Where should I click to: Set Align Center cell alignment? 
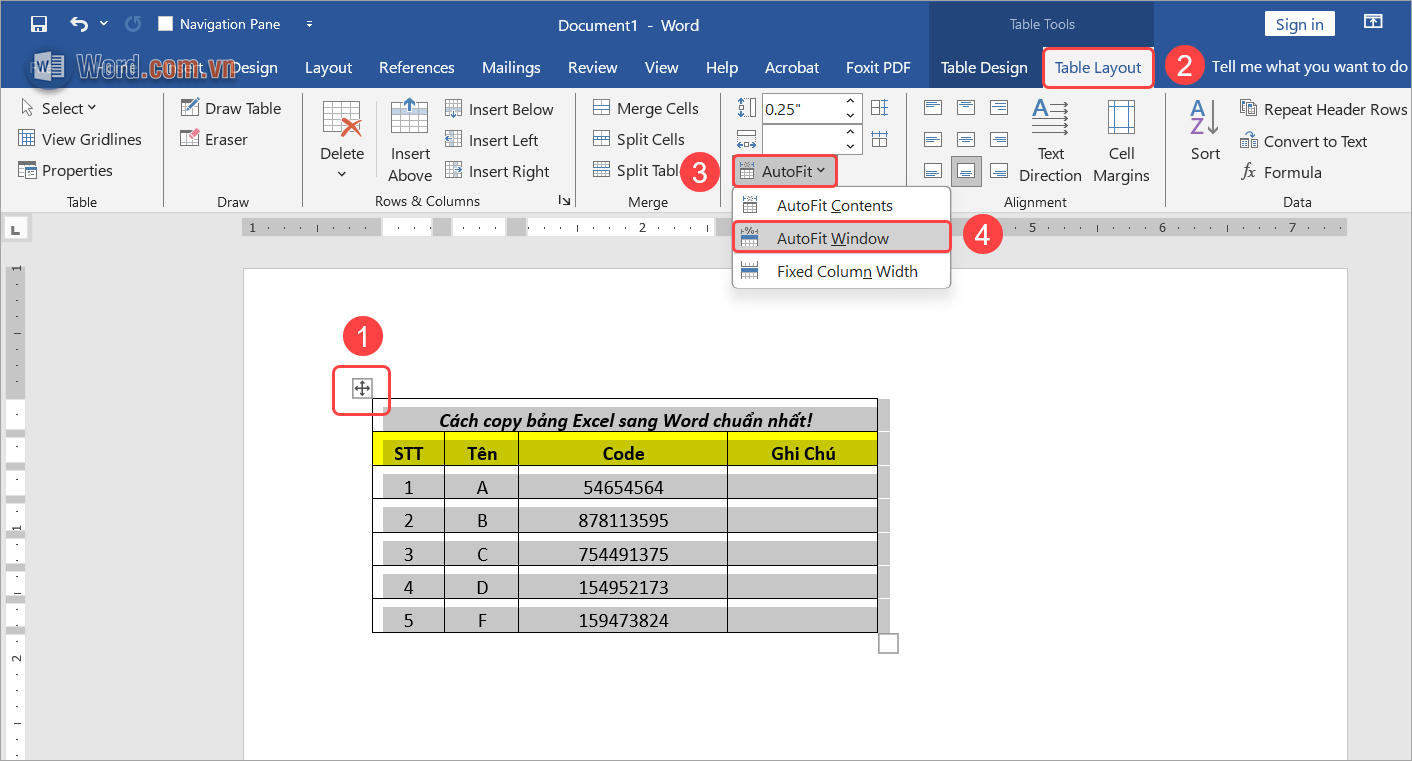pyautogui.click(x=966, y=139)
